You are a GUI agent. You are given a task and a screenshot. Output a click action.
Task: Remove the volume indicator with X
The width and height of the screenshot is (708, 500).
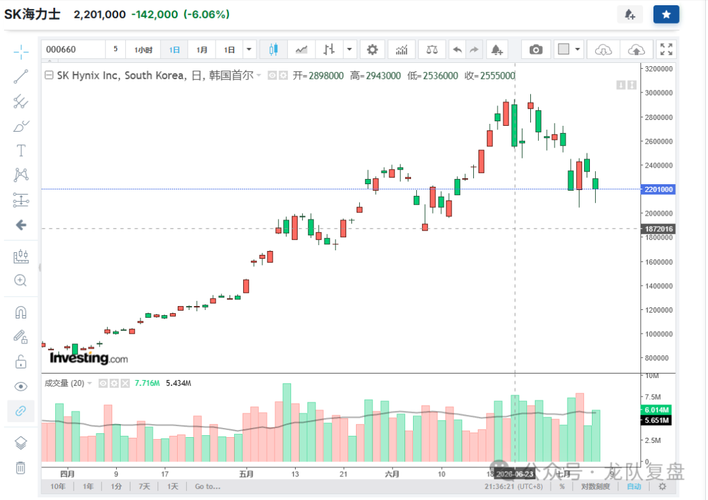126,383
